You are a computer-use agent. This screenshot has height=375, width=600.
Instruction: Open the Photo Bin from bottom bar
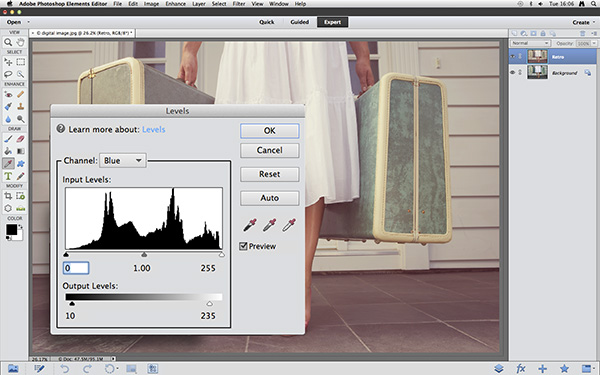coord(13,368)
